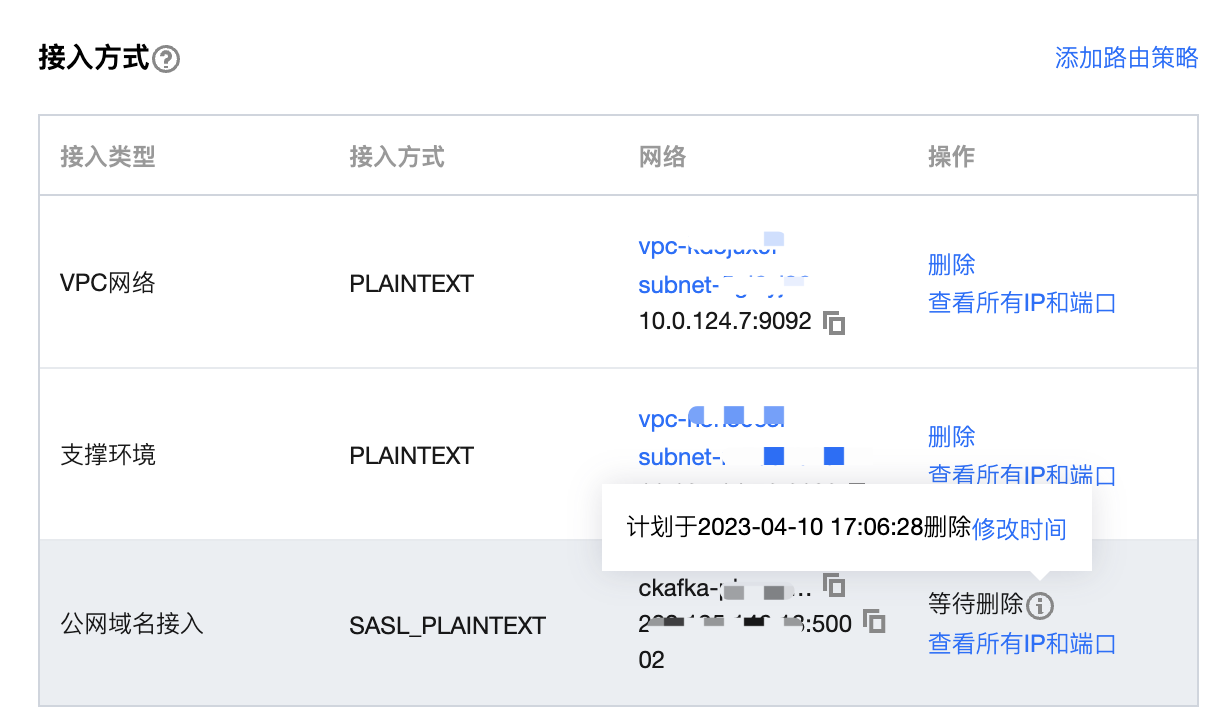
Task: Copy the 10.0.124.7:9092 address
Action: pos(834,323)
